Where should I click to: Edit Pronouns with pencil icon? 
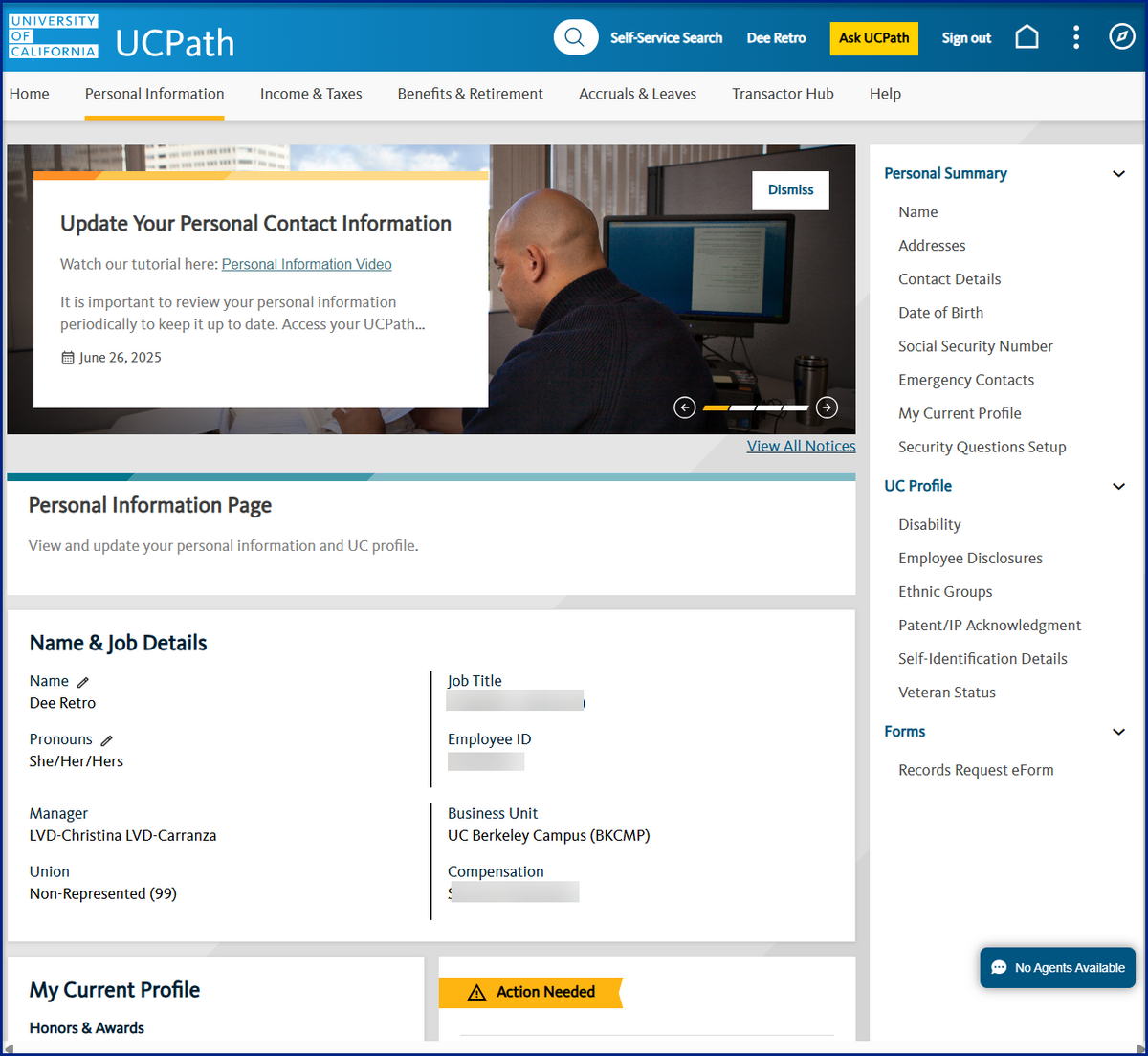click(x=107, y=740)
